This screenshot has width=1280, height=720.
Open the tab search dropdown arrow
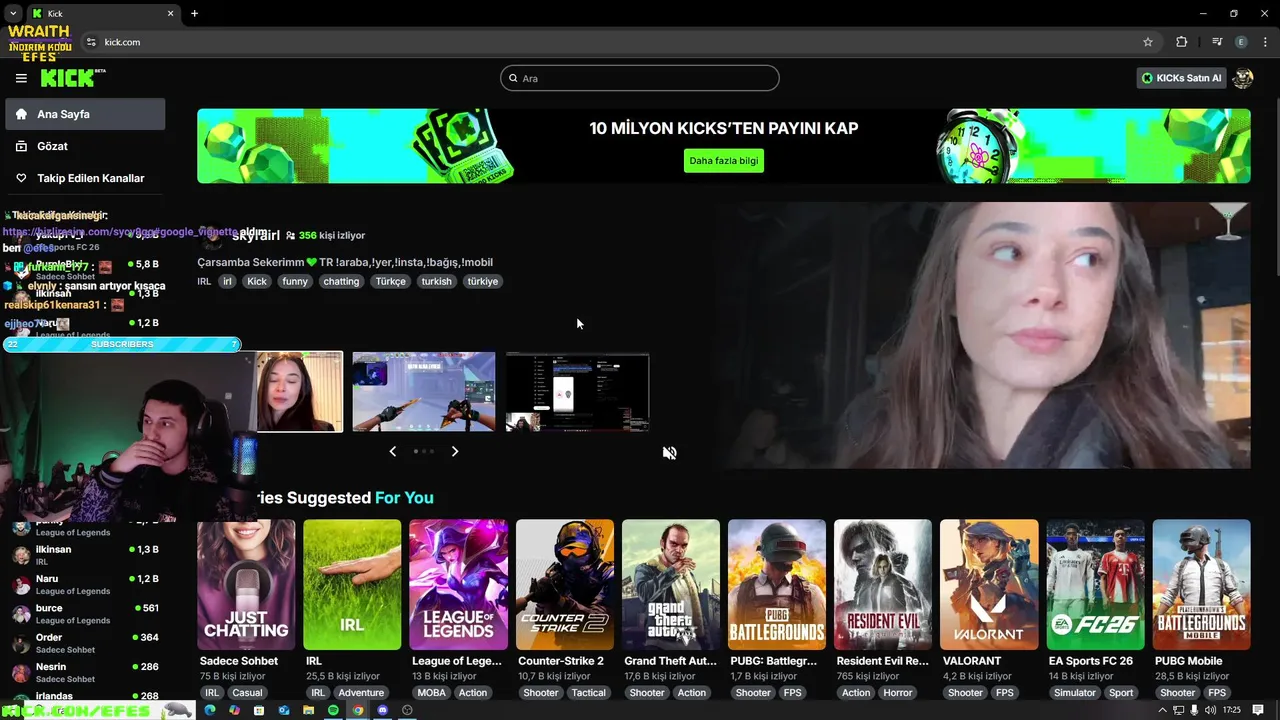click(13, 13)
